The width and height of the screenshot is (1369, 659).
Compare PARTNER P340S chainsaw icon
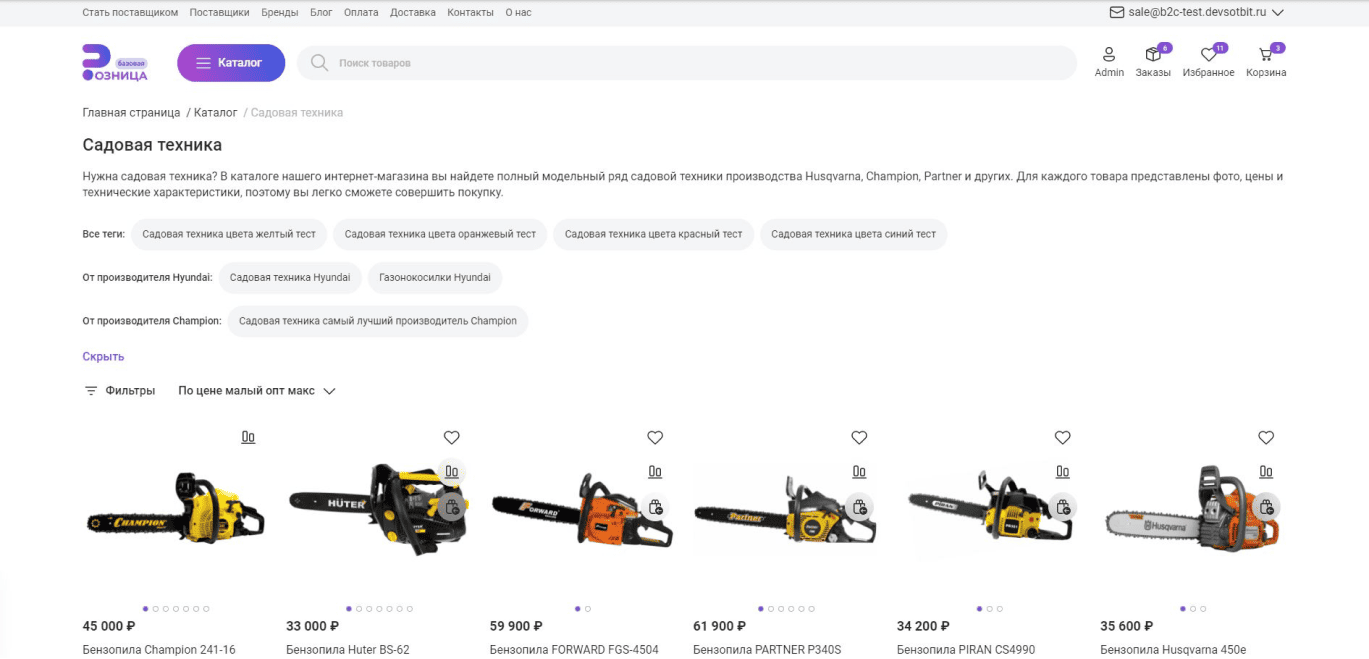pos(859,471)
